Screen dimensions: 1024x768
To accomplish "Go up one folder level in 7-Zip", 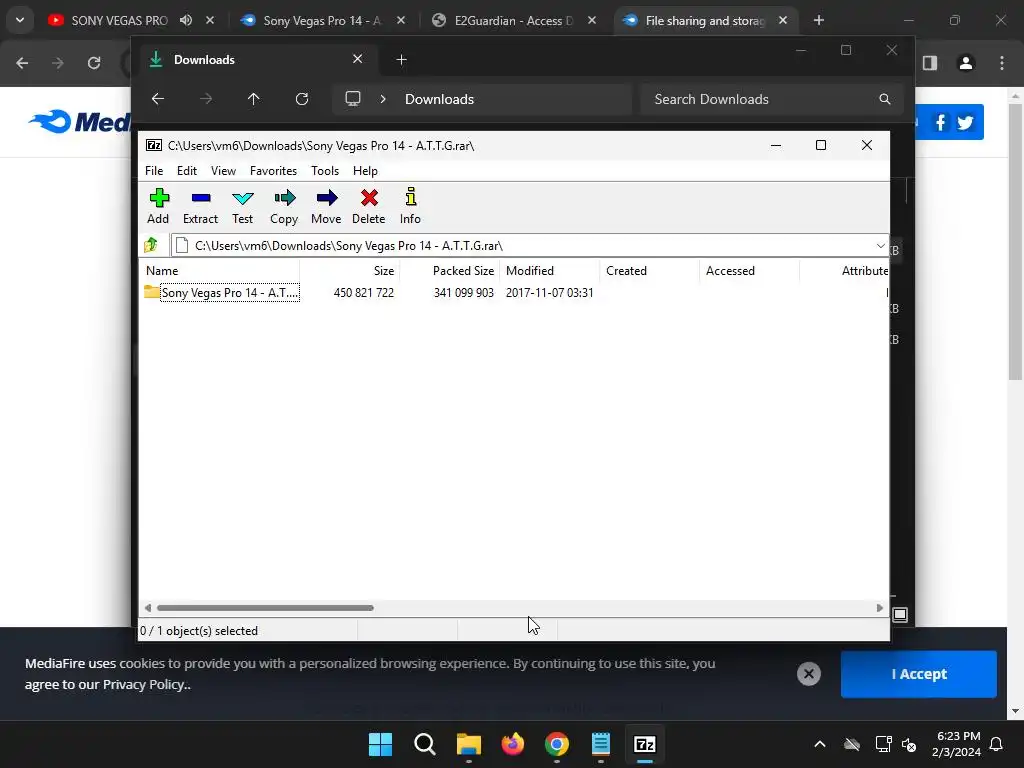I will pyautogui.click(x=152, y=245).
